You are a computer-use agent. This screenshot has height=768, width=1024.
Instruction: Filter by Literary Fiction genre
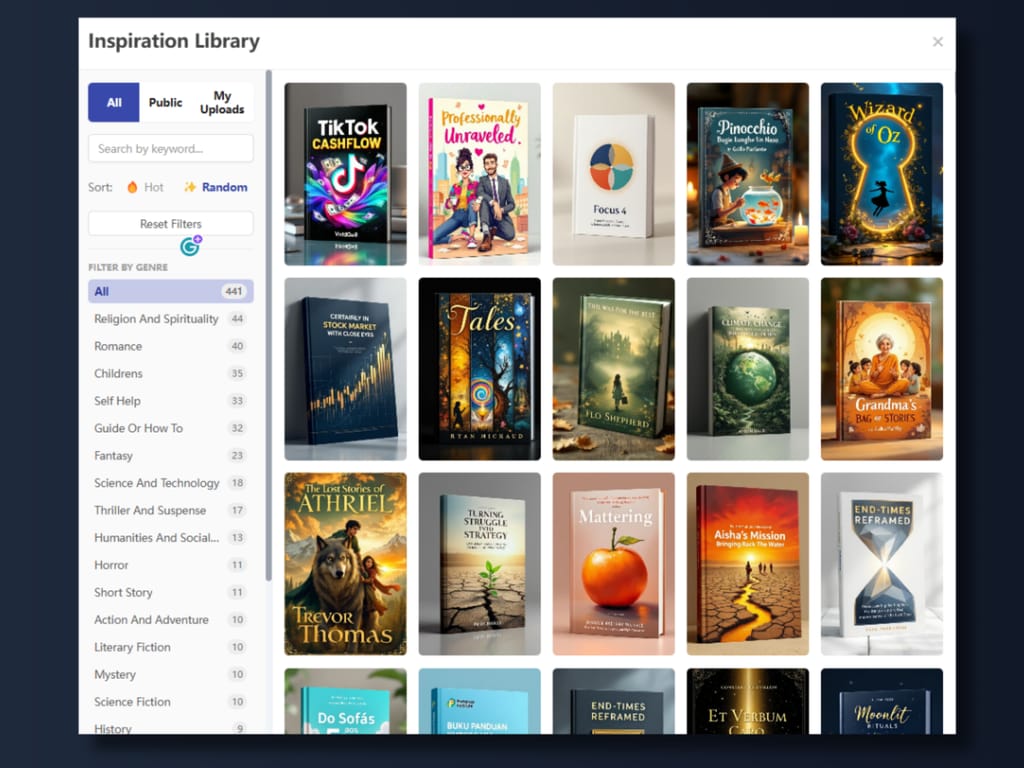coord(170,647)
